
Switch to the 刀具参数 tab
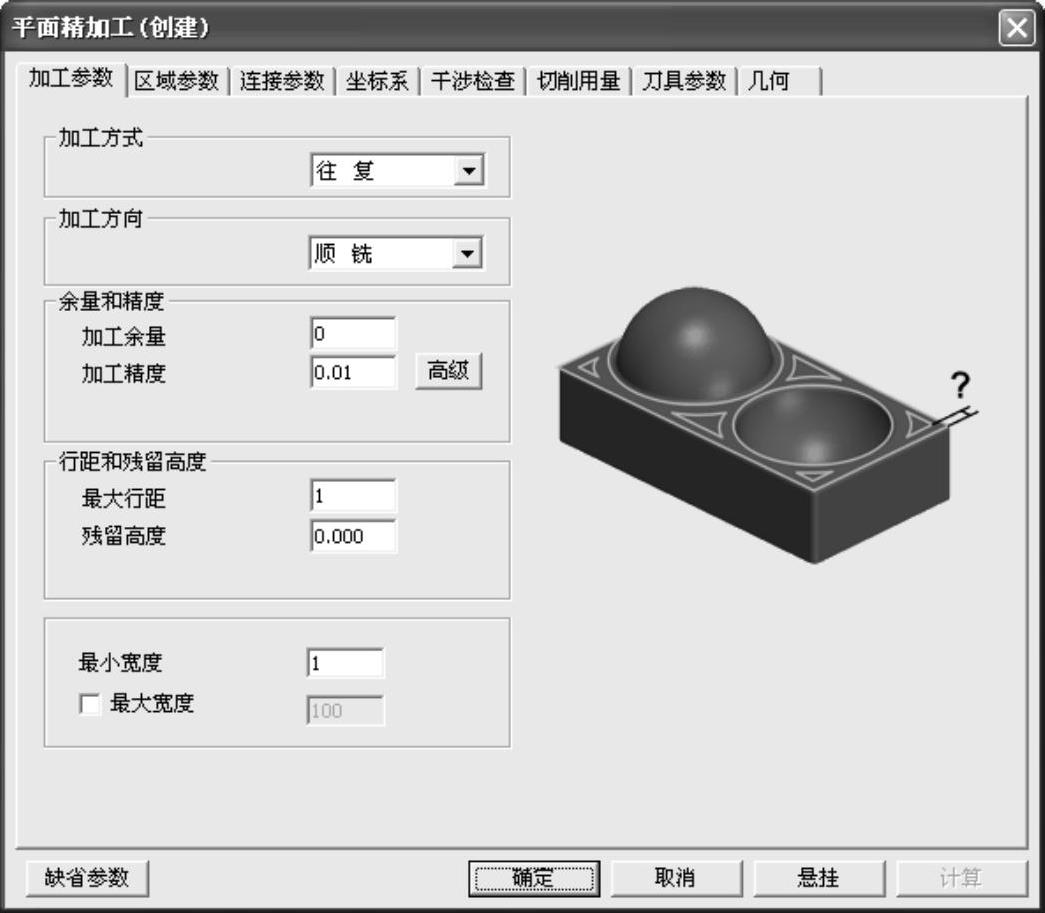pyautogui.click(x=684, y=82)
